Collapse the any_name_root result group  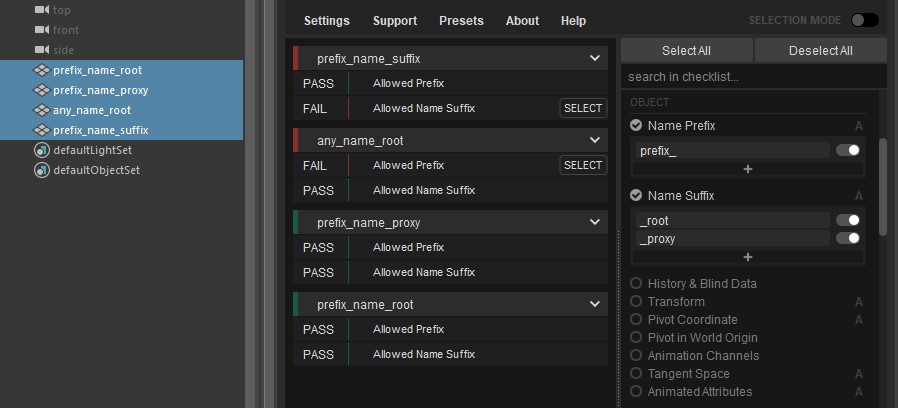(595, 140)
